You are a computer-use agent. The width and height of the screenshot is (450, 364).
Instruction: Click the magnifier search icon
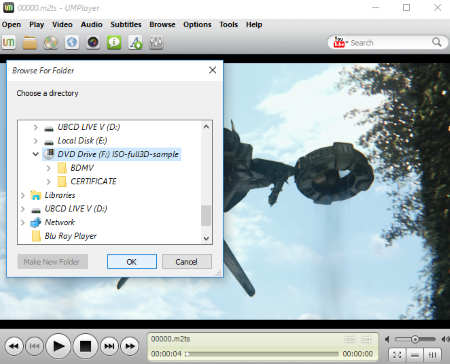coord(437,42)
